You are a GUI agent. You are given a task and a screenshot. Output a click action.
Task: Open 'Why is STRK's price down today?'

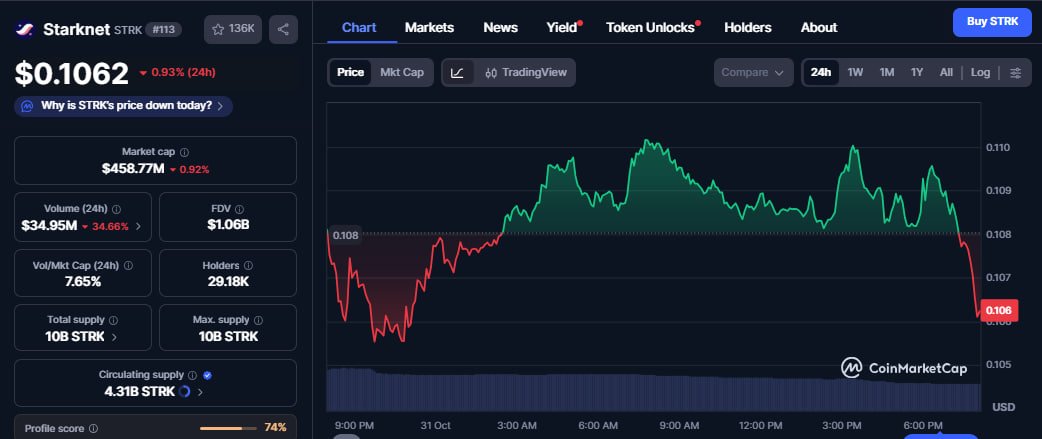pyautogui.click(x=125, y=105)
